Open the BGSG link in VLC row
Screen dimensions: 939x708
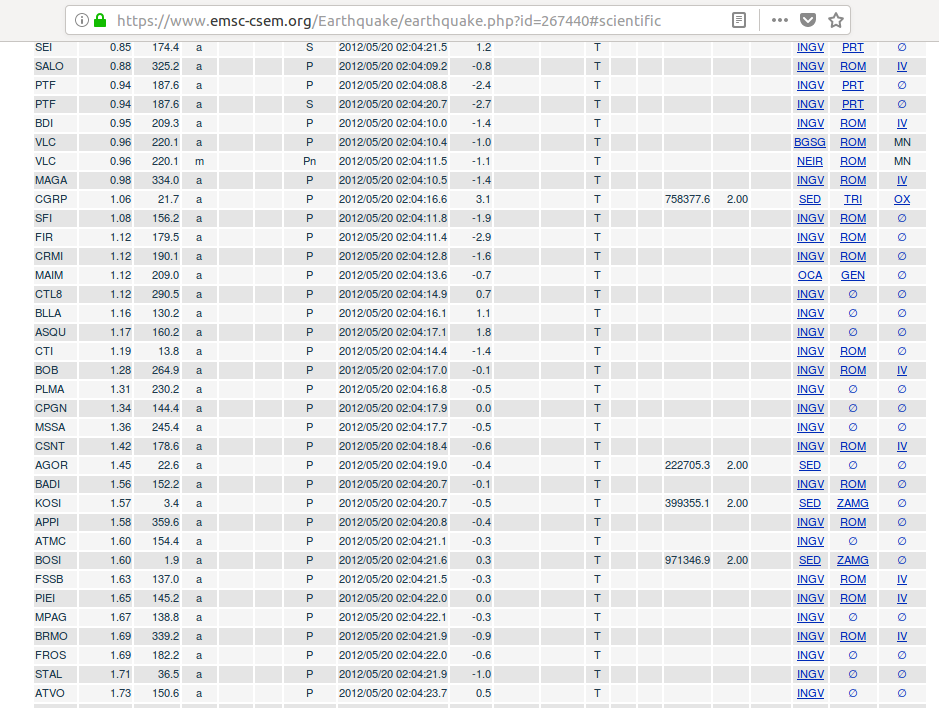click(810, 142)
